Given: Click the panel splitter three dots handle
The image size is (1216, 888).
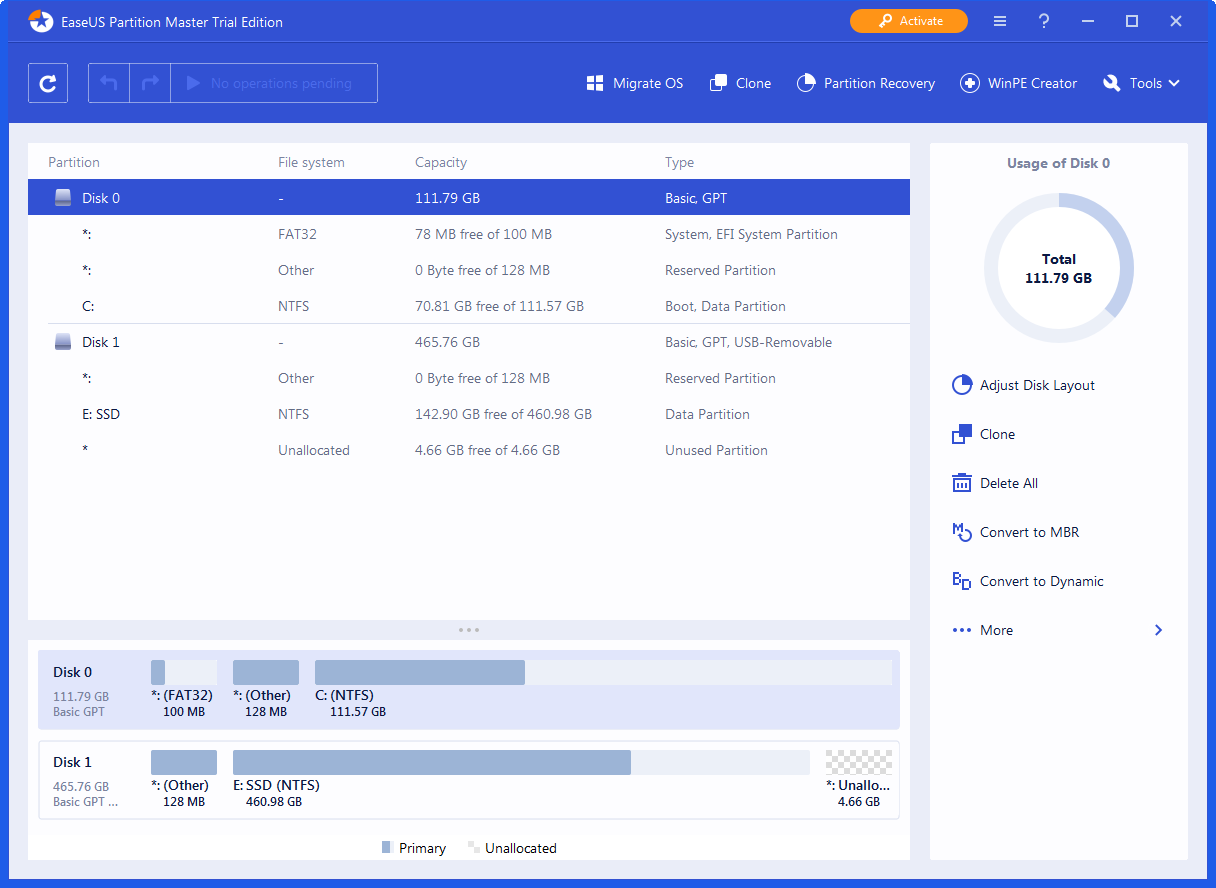Looking at the screenshot, I should 469,630.
